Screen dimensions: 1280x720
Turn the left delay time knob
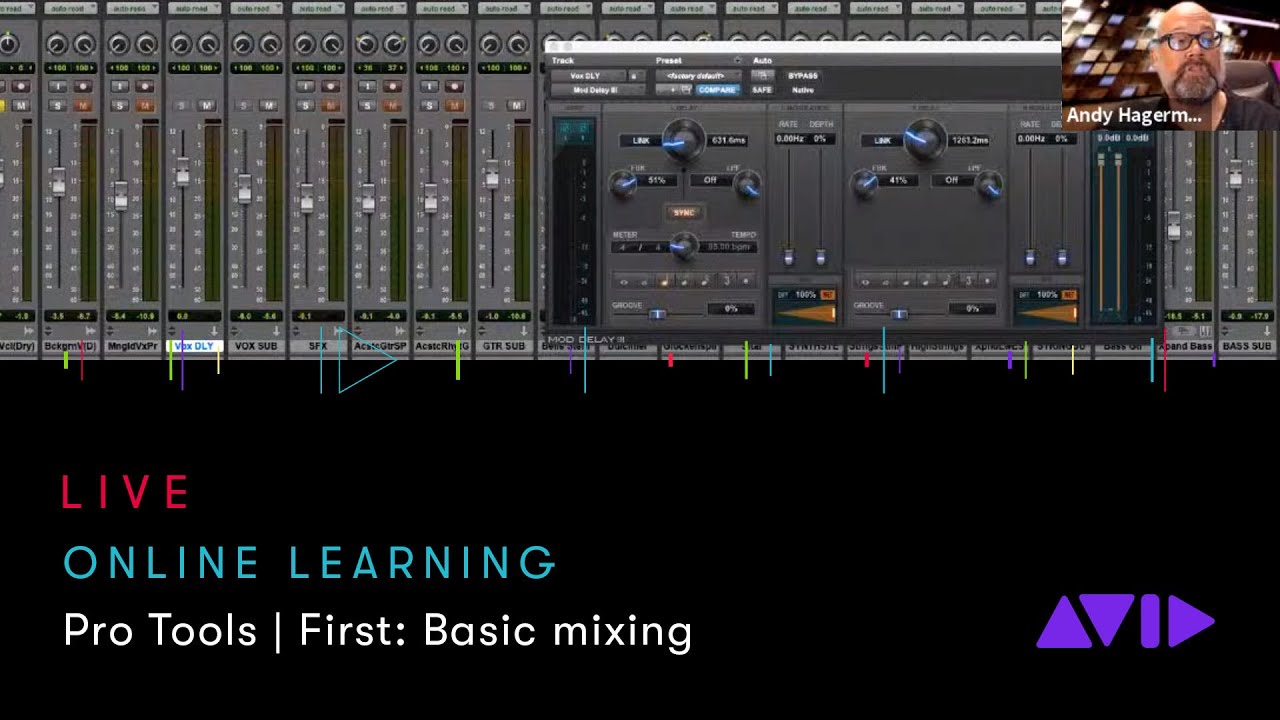click(684, 140)
